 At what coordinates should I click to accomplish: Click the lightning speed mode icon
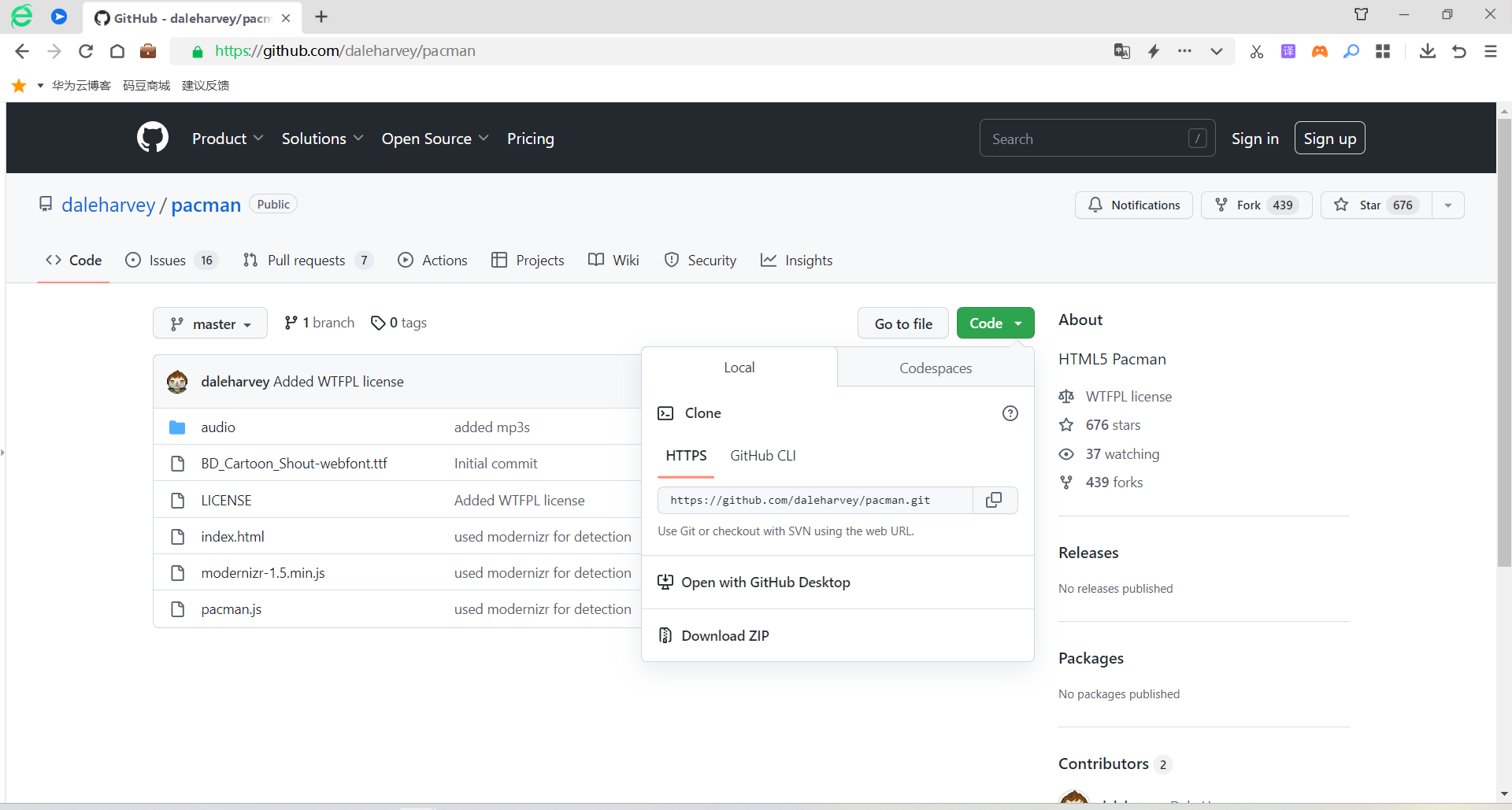pos(1154,51)
